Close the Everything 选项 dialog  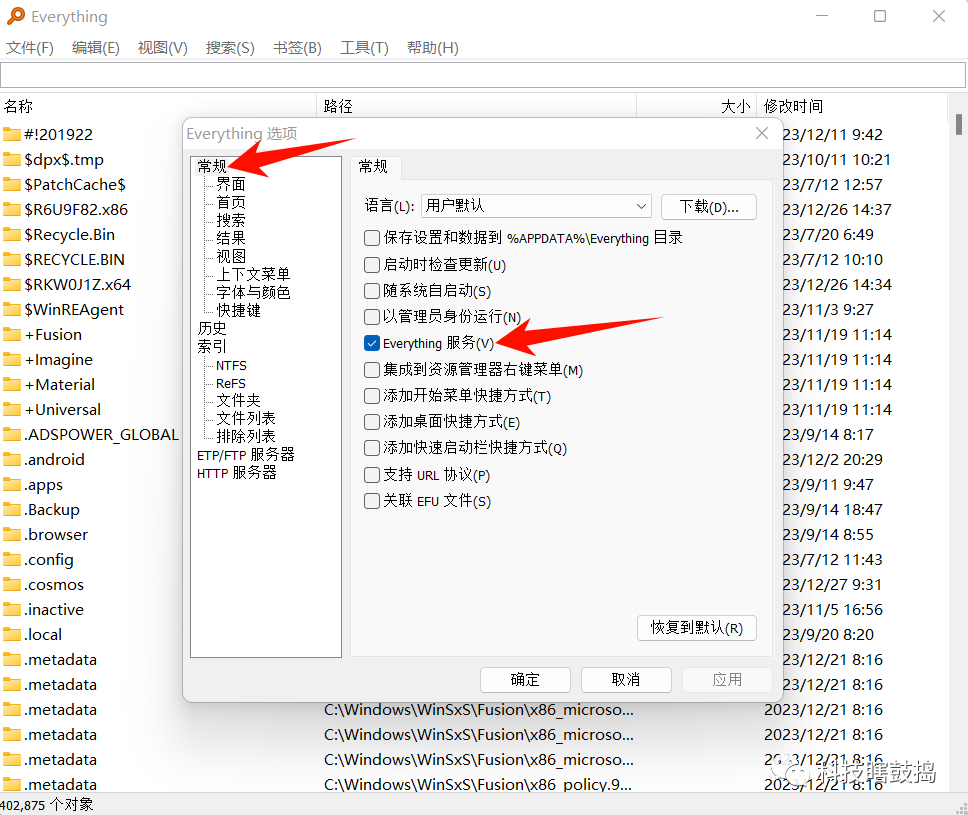click(762, 133)
